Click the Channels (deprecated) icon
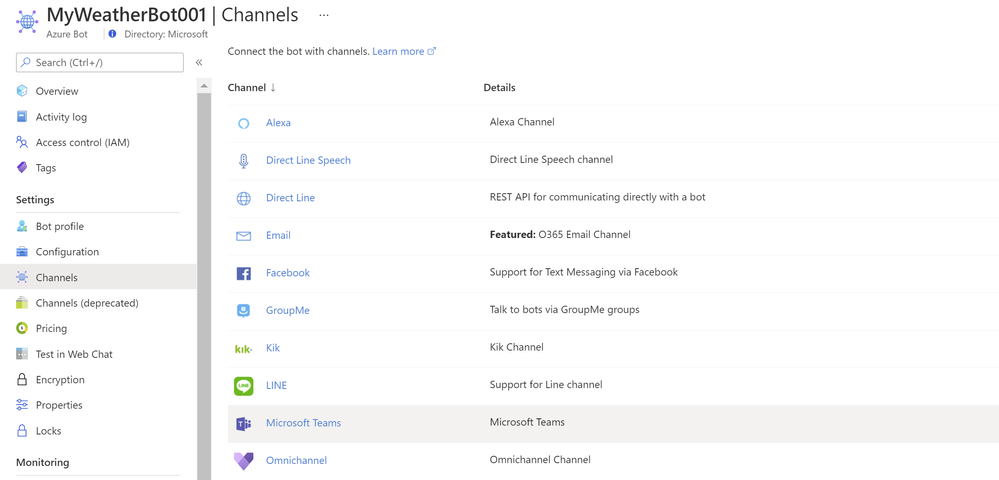The image size is (999, 480). [22, 303]
